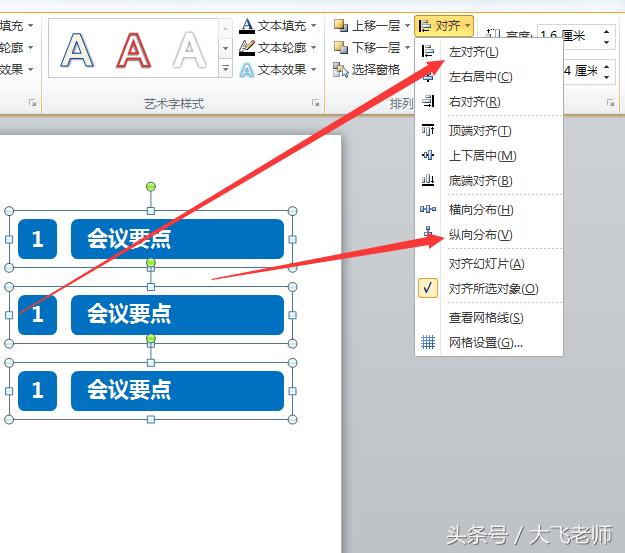Open the size group dialog launcher

click(x=610, y=103)
